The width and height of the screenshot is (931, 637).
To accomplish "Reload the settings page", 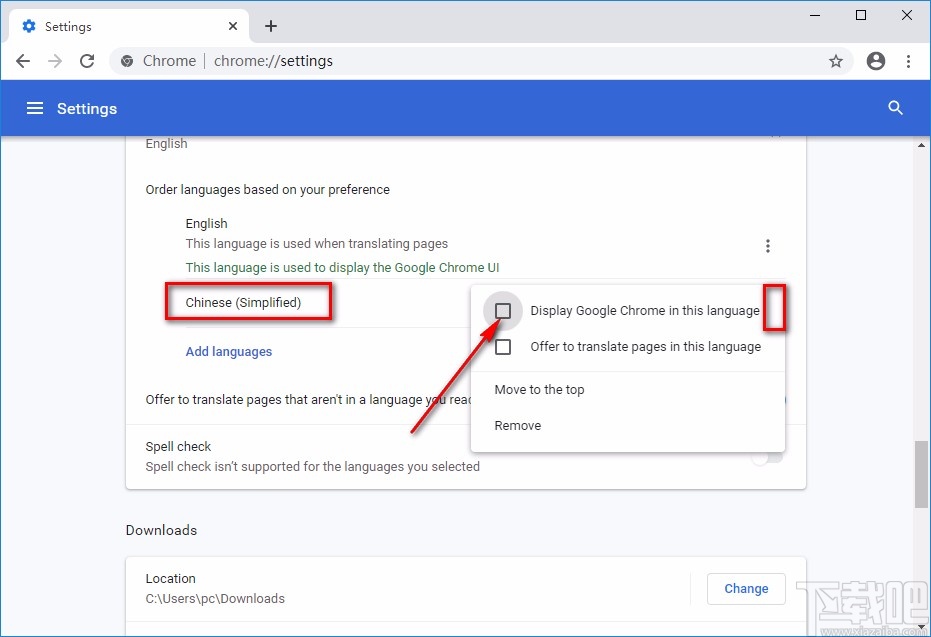I will click(x=87, y=61).
